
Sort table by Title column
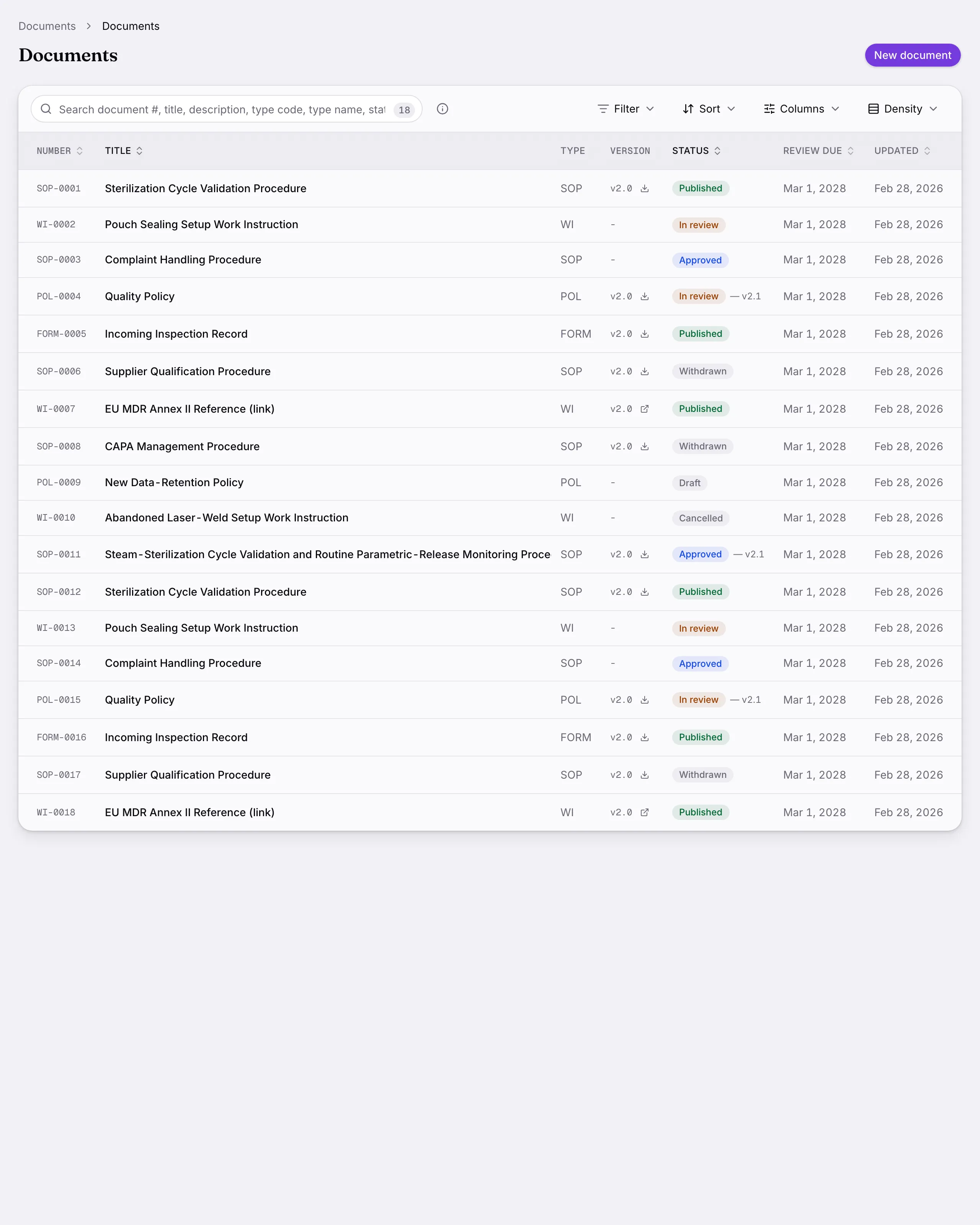(124, 151)
